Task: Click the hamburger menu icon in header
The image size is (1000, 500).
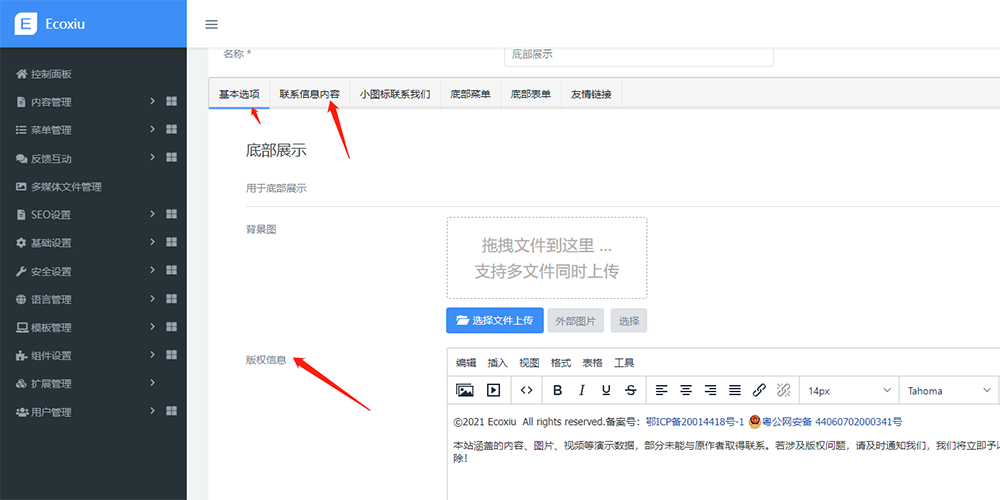Action: pyautogui.click(x=211, y=24)
